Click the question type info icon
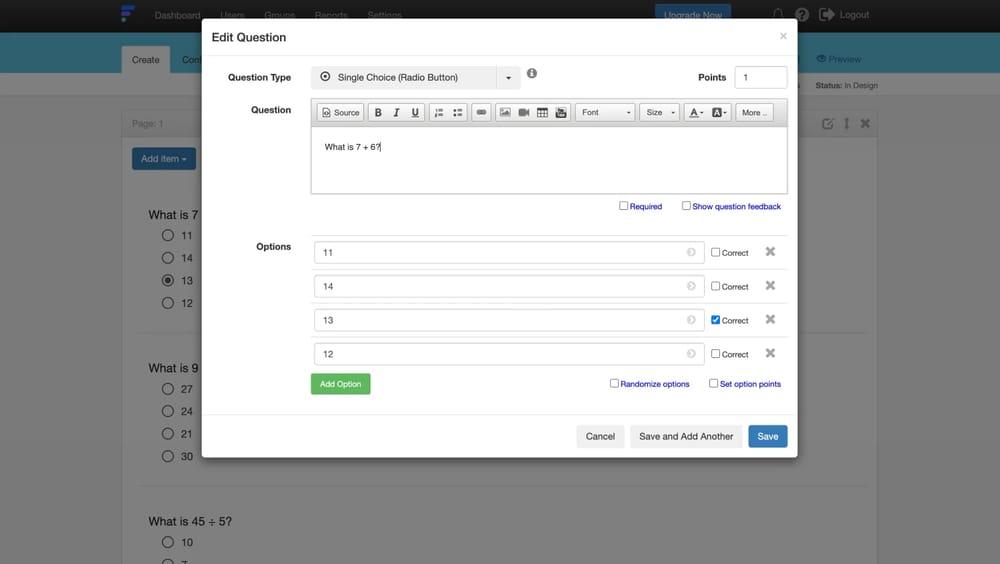Image resolution: width=1000 pixels, height=564 pixels. [532, 73]
